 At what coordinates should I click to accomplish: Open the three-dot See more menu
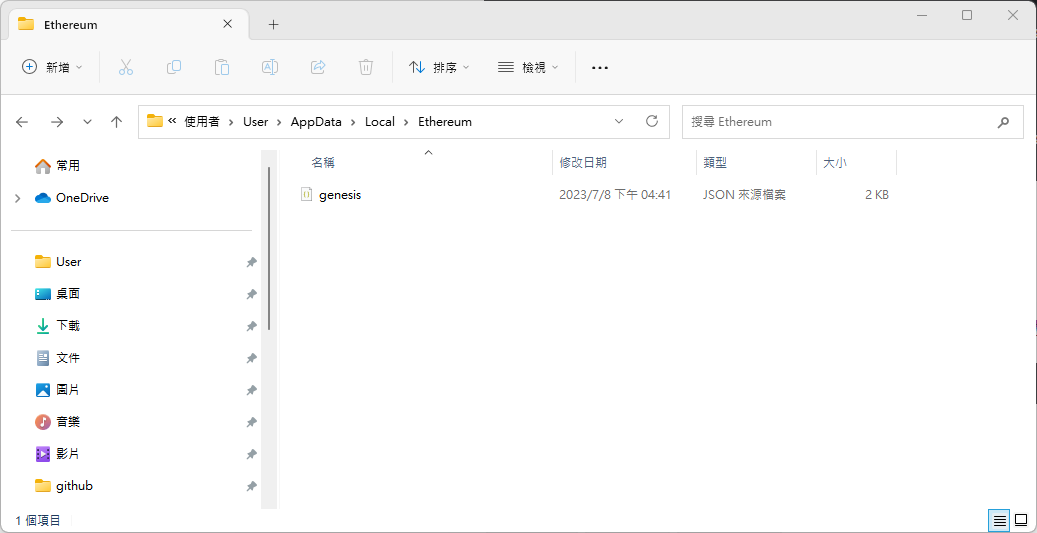pyautogui.click(x=600, y=67)
